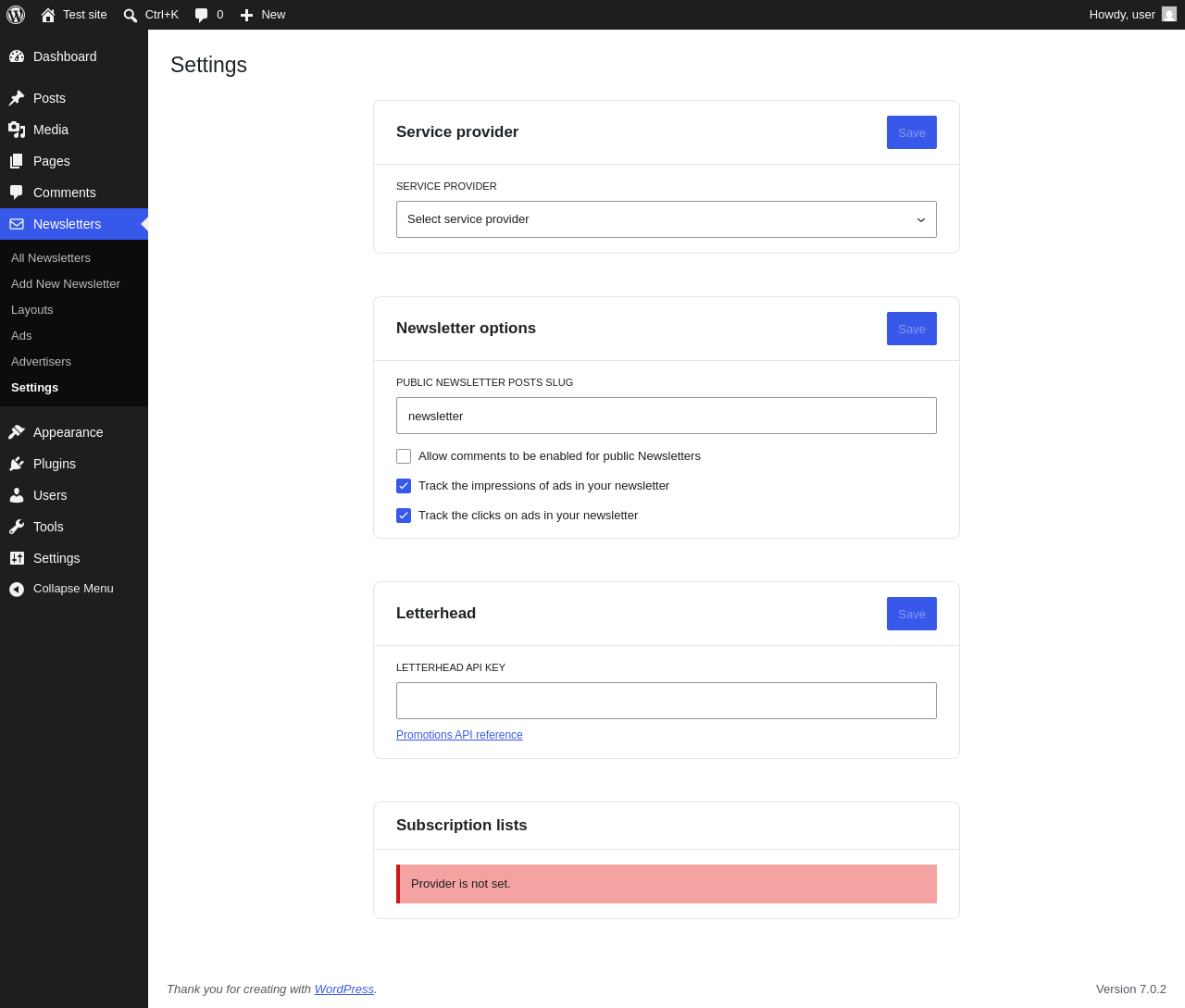1185x1008 pixels.
Task: Open Promotions API reference link
Action: 459,735
